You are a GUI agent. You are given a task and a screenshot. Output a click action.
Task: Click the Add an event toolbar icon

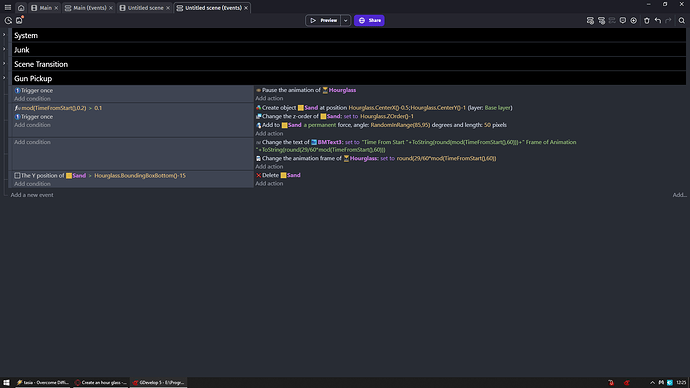click(x=590, y=20)
